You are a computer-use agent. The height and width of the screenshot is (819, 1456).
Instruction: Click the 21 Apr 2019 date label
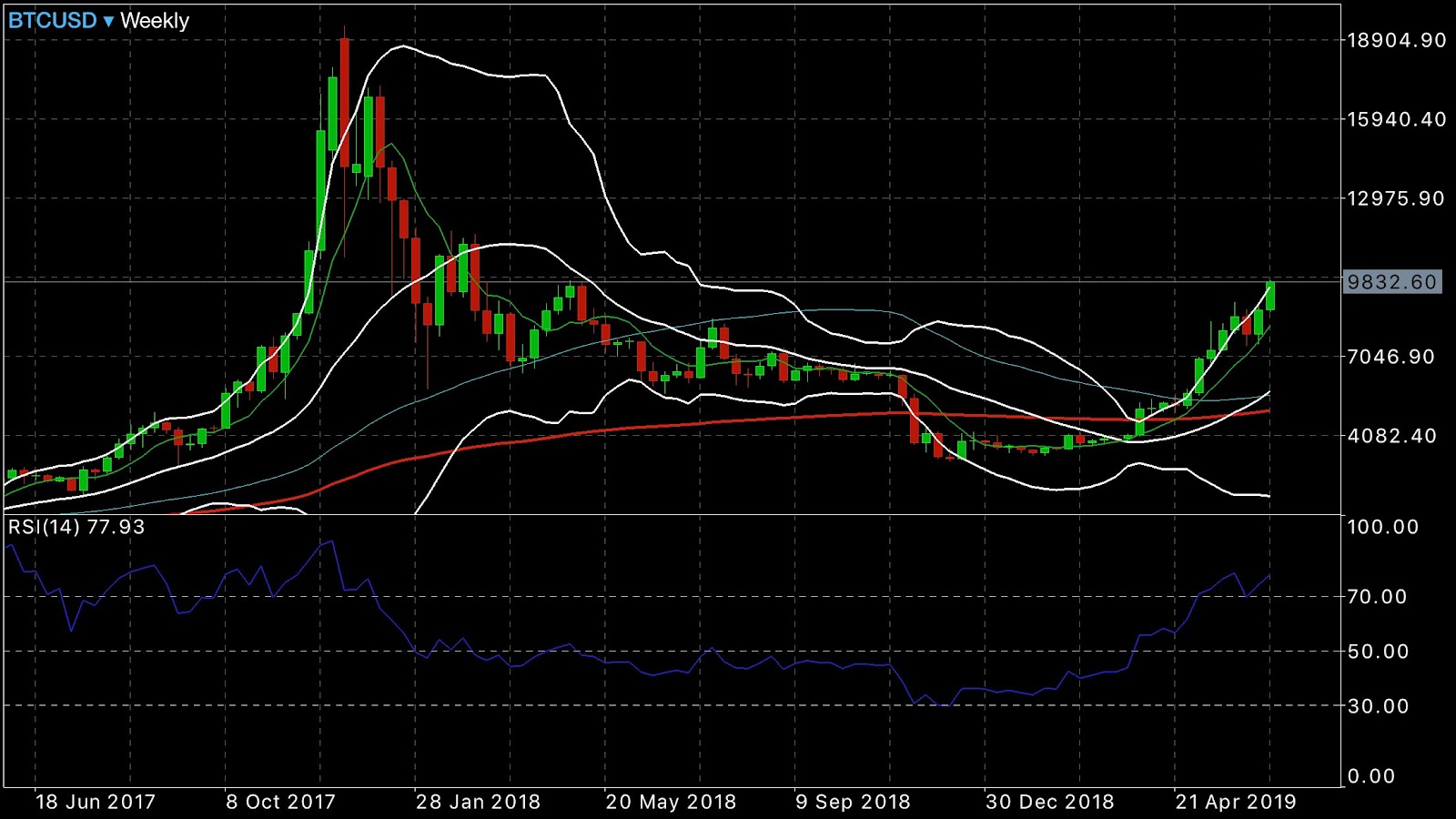coord(1236,802)
